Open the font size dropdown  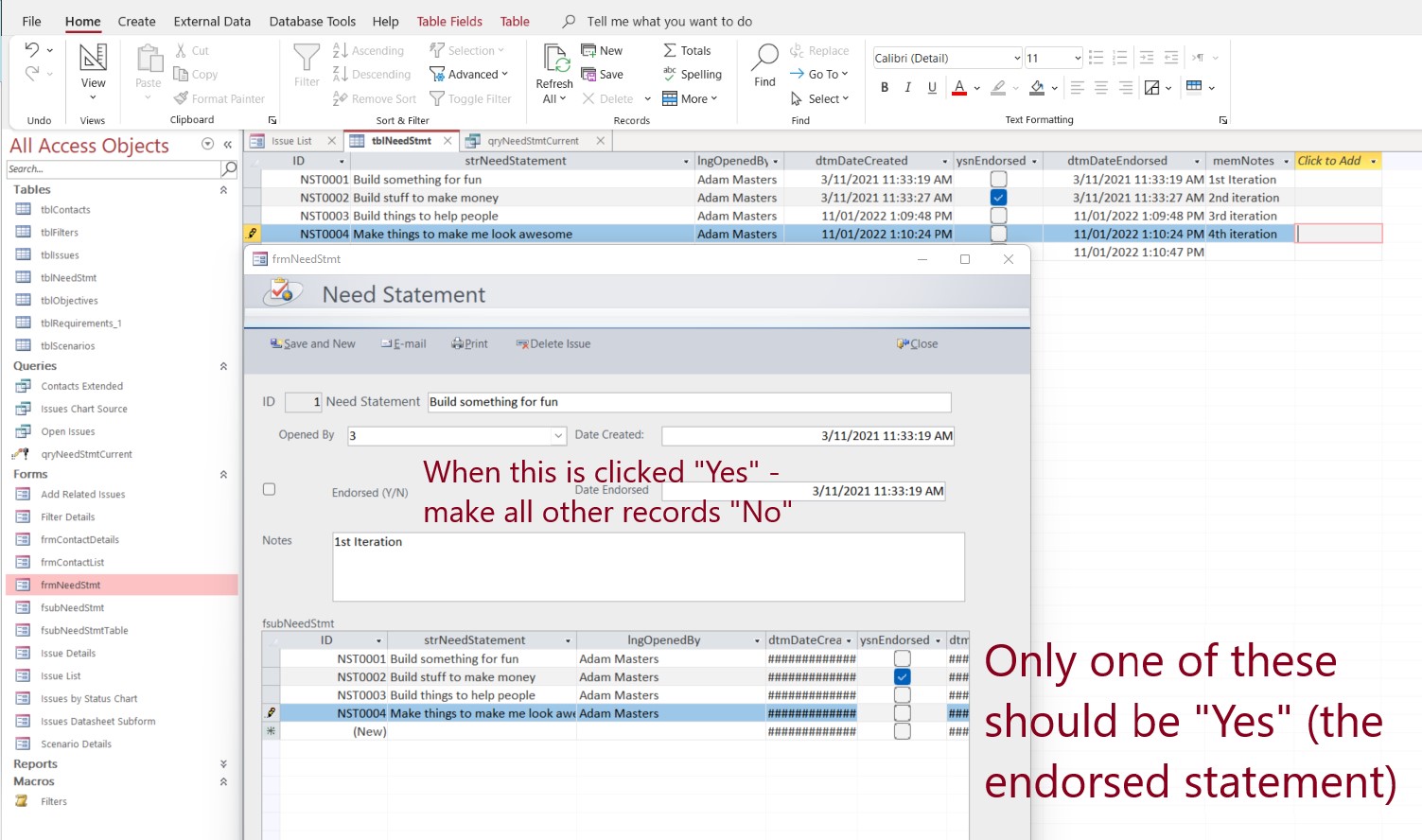[x=1078, y=58]
